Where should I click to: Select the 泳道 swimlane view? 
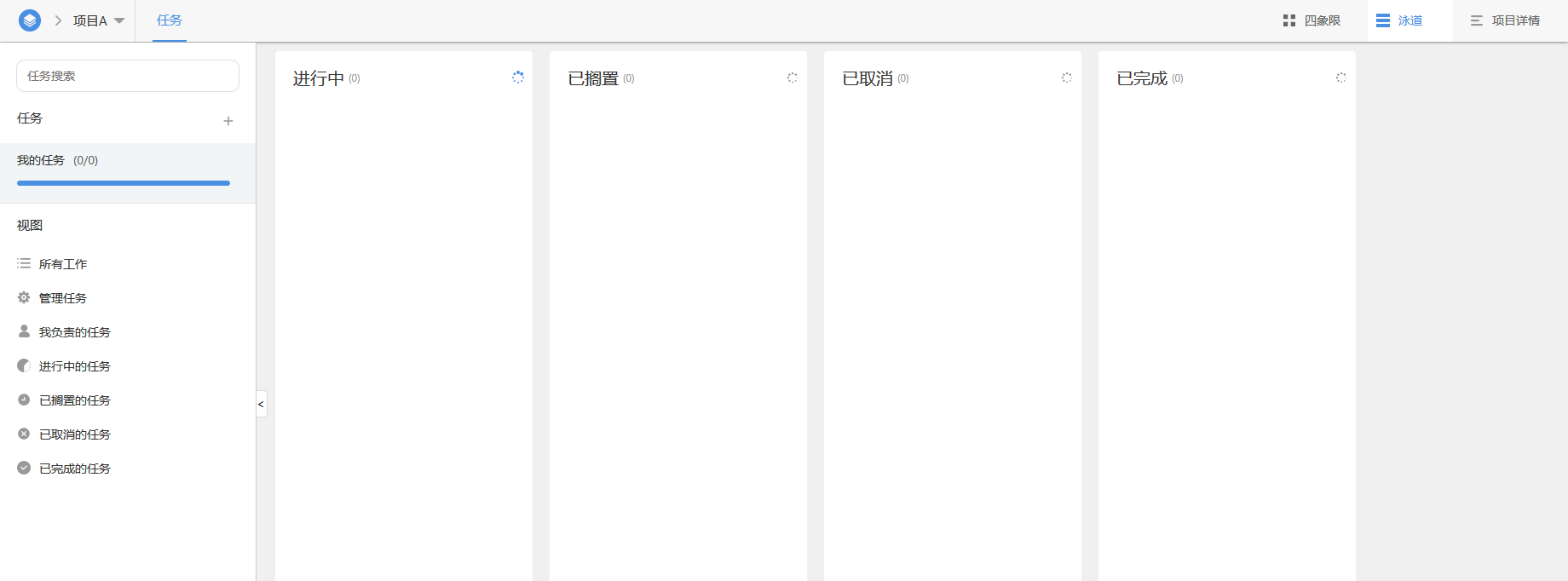(x=1399, y=20)
